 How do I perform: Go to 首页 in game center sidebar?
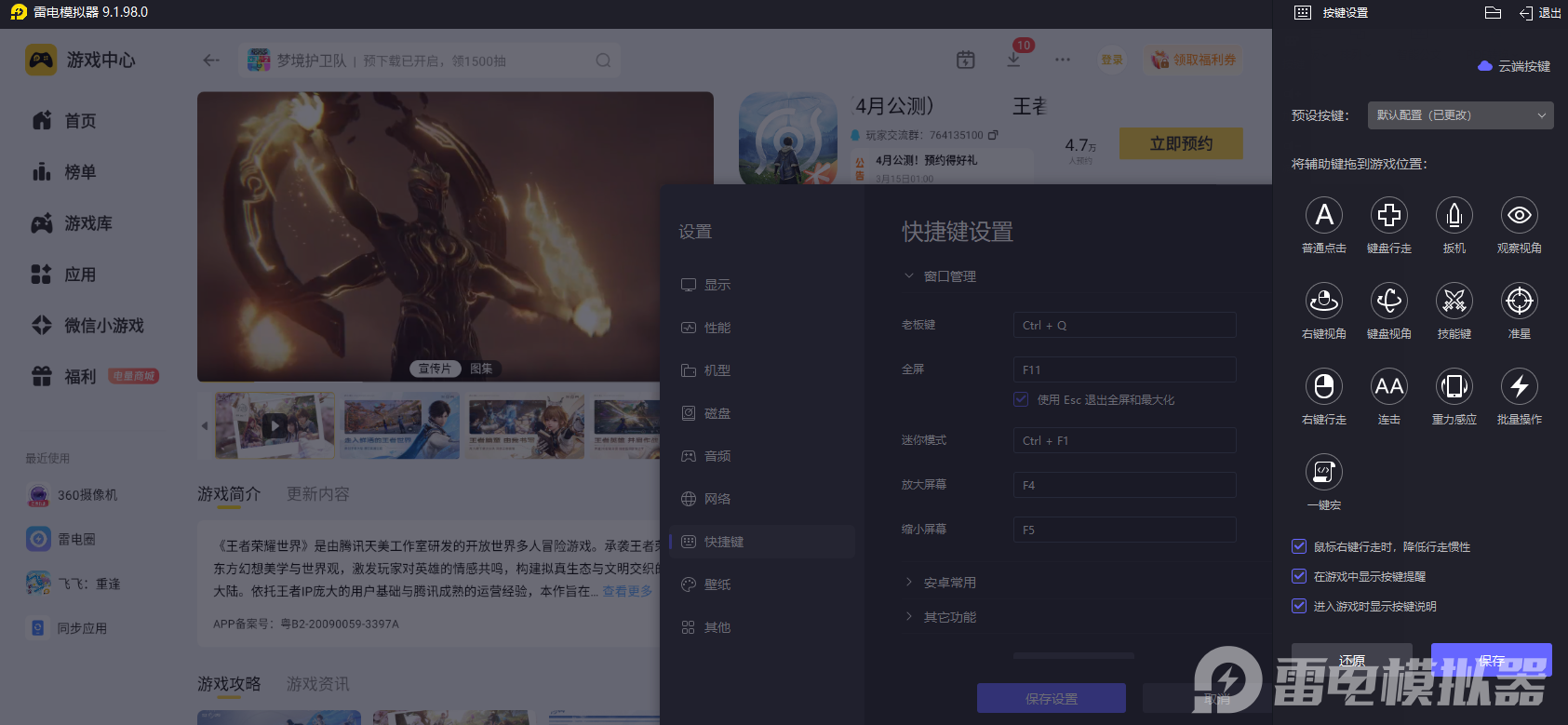64,121
